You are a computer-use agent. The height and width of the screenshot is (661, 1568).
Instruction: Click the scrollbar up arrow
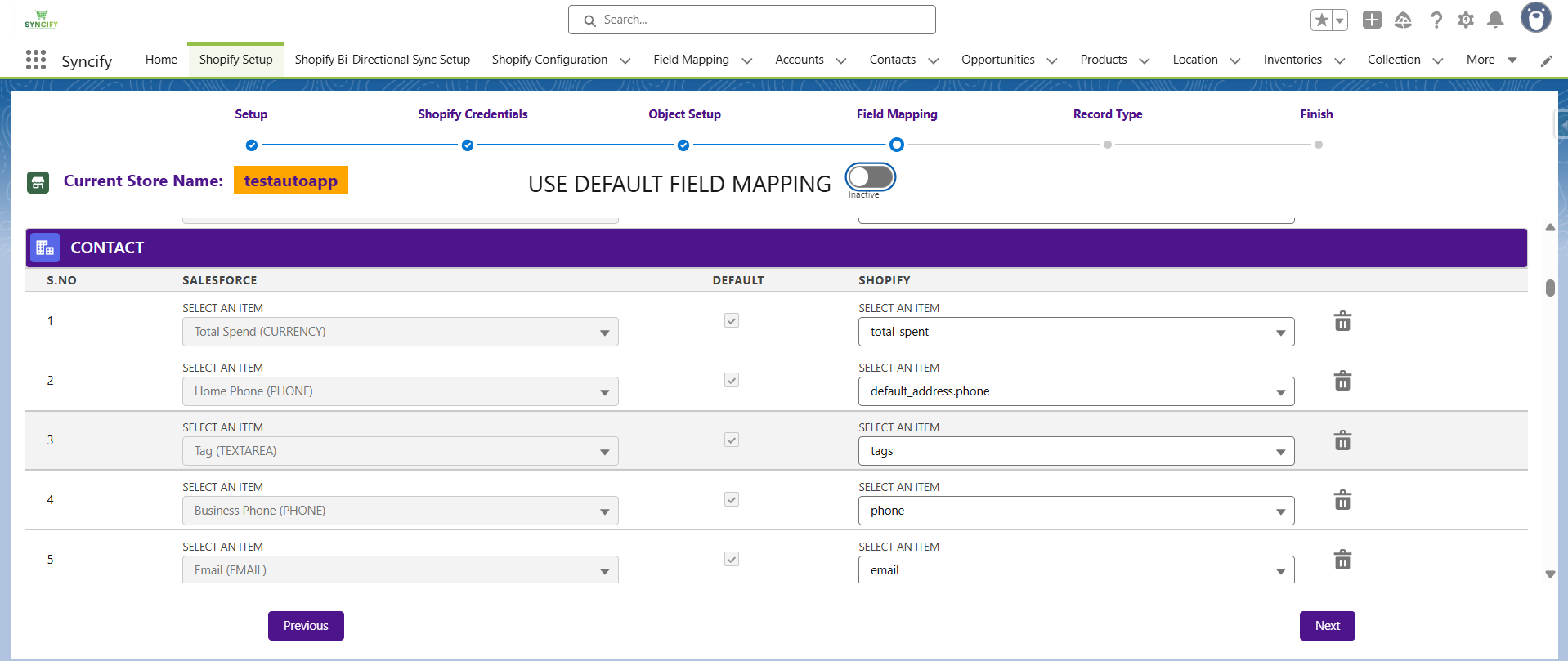1550,227
